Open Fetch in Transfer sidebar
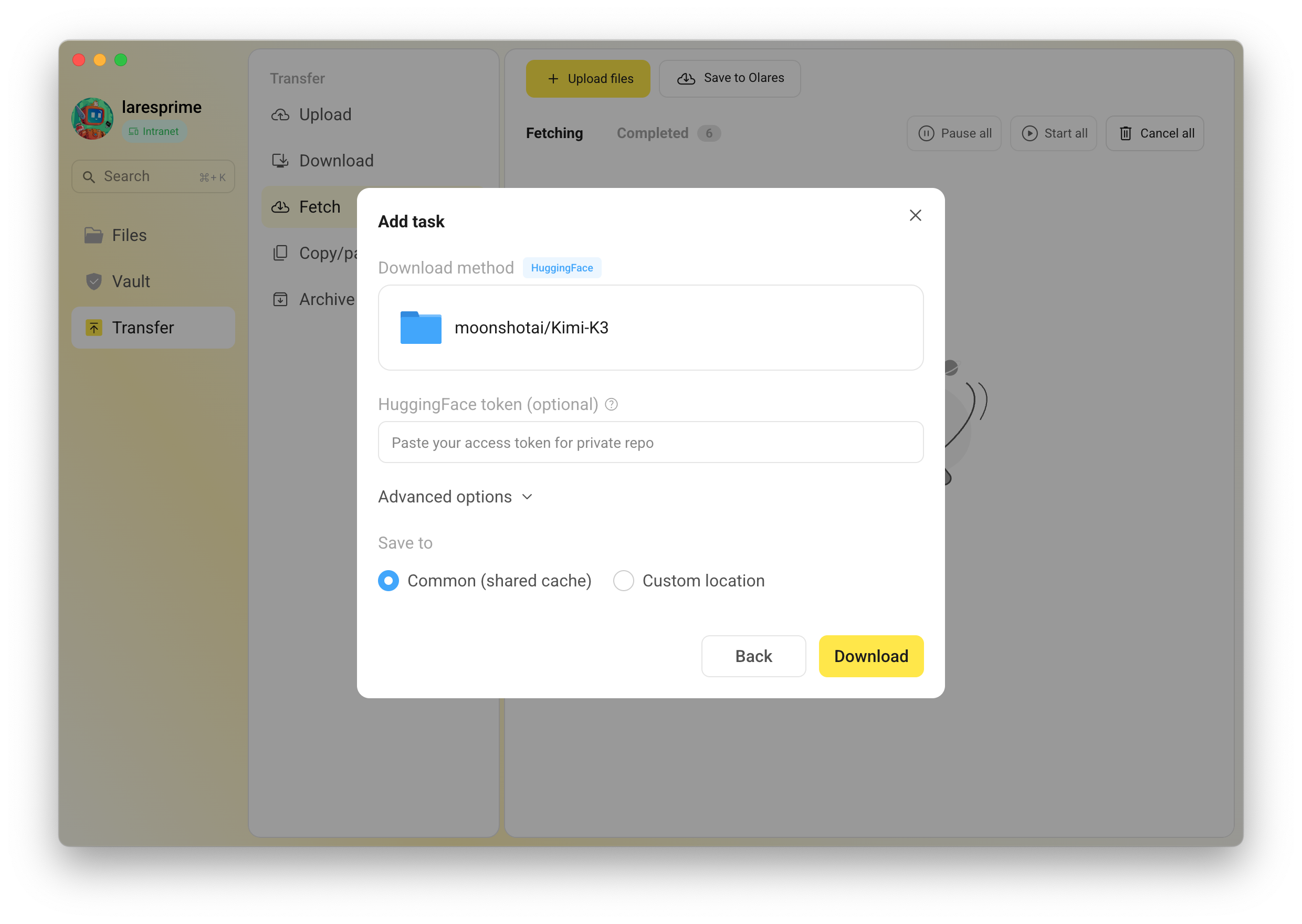The width and height of the screenshot is (1302, 924). pyautogui.click(x=309, y=206)
